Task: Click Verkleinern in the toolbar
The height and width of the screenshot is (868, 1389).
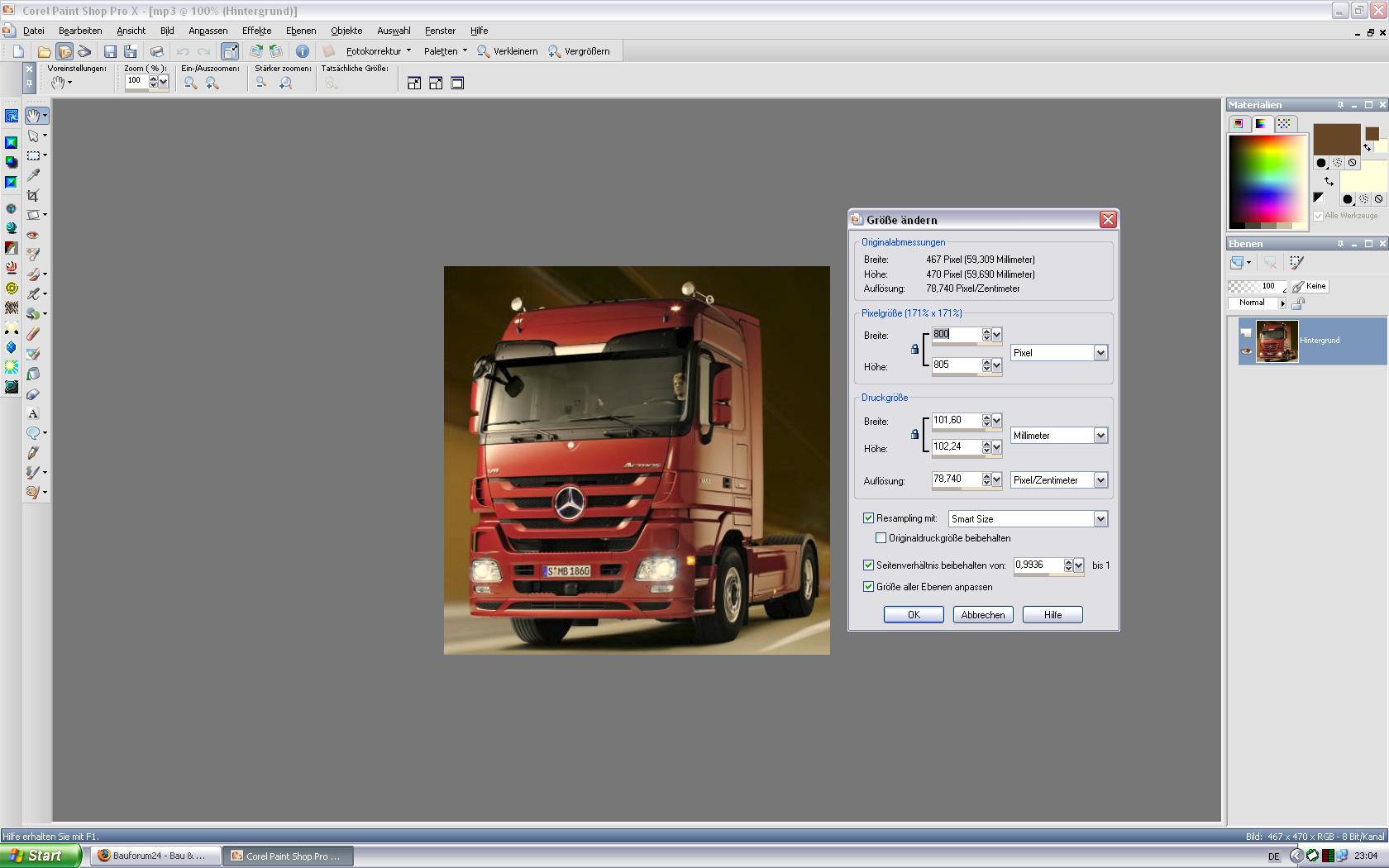Action: [508, 51]
